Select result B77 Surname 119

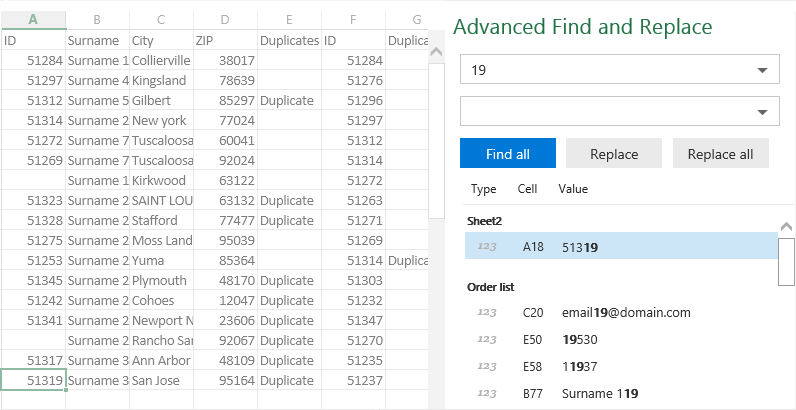point(621,393)
